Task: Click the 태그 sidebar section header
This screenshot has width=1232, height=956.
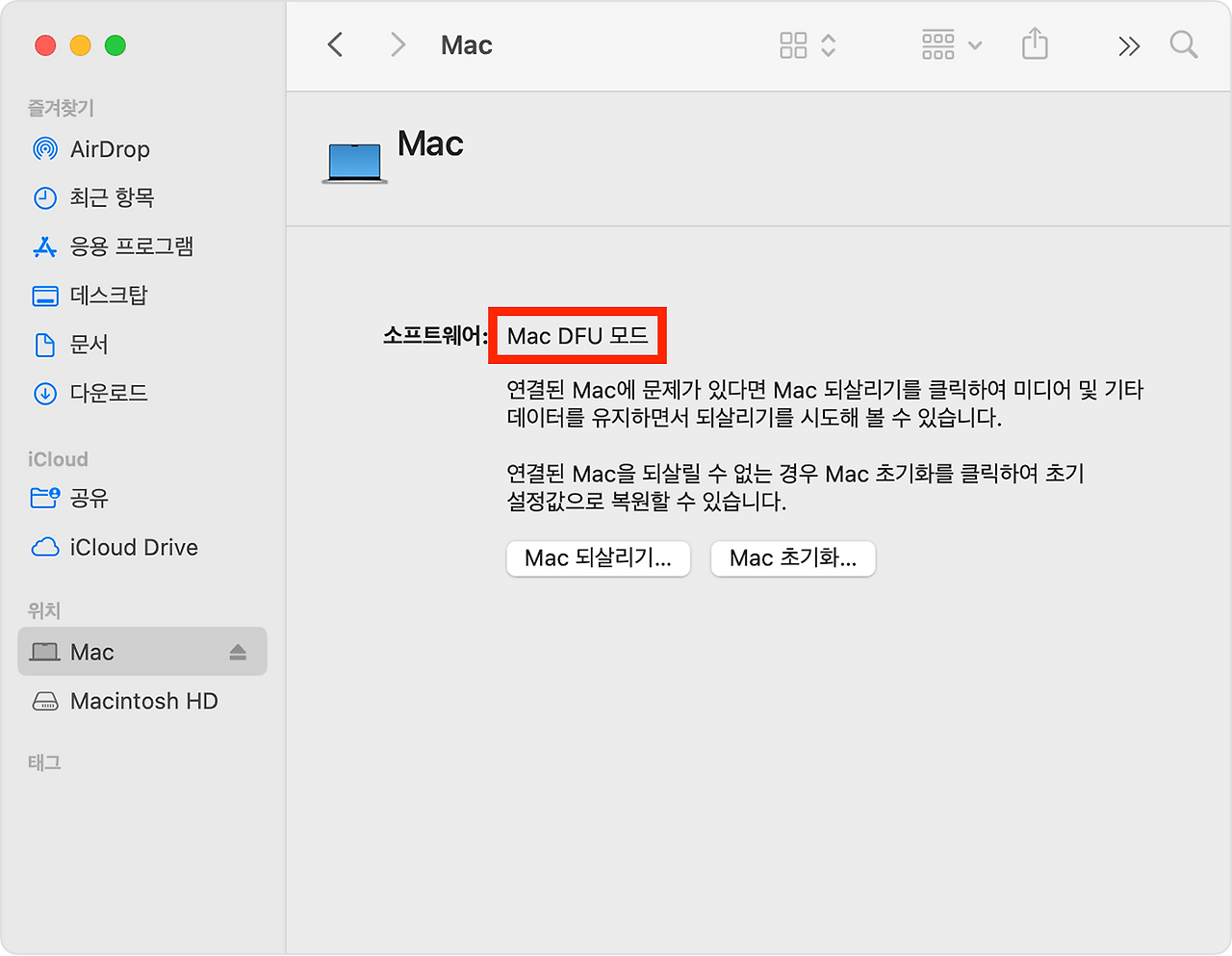Action: click(44, 762)
